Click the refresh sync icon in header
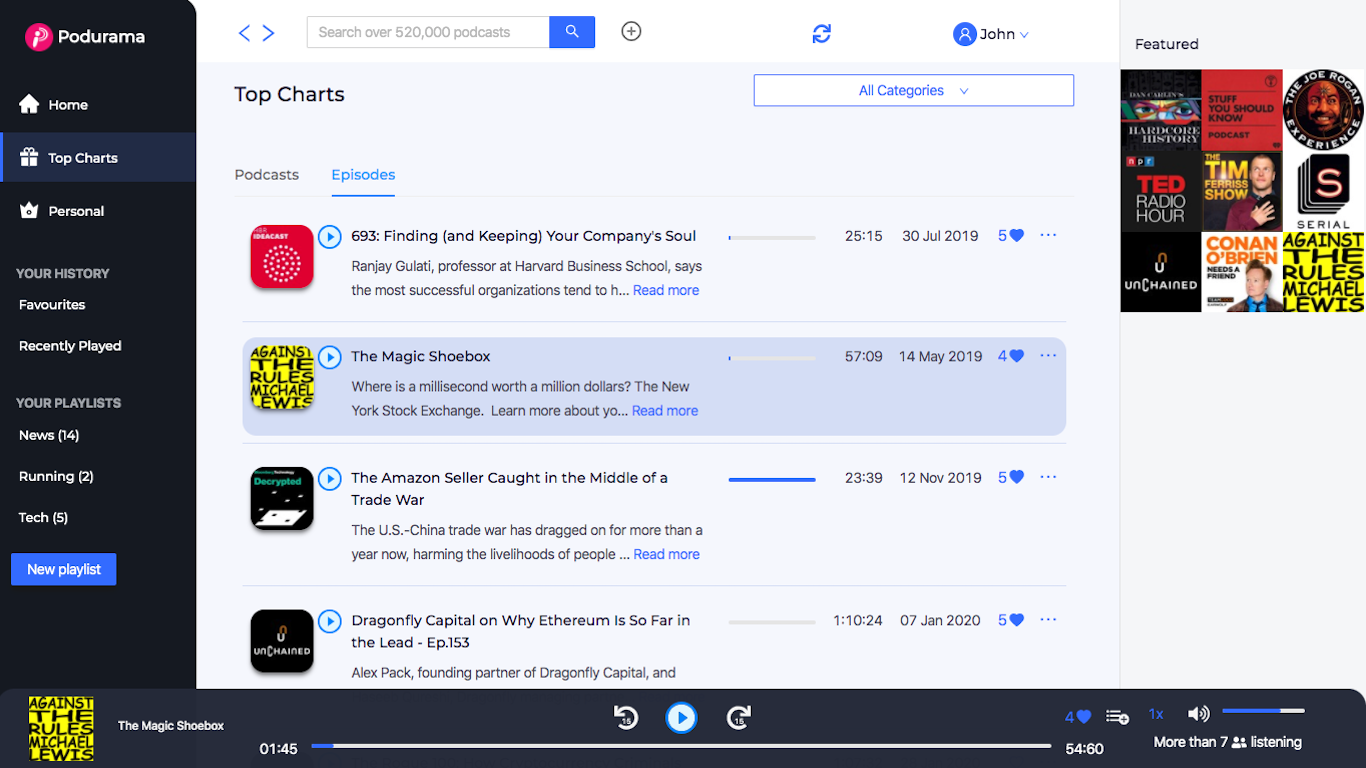Screen dimensions: 1366x768 tap(821, 34)
